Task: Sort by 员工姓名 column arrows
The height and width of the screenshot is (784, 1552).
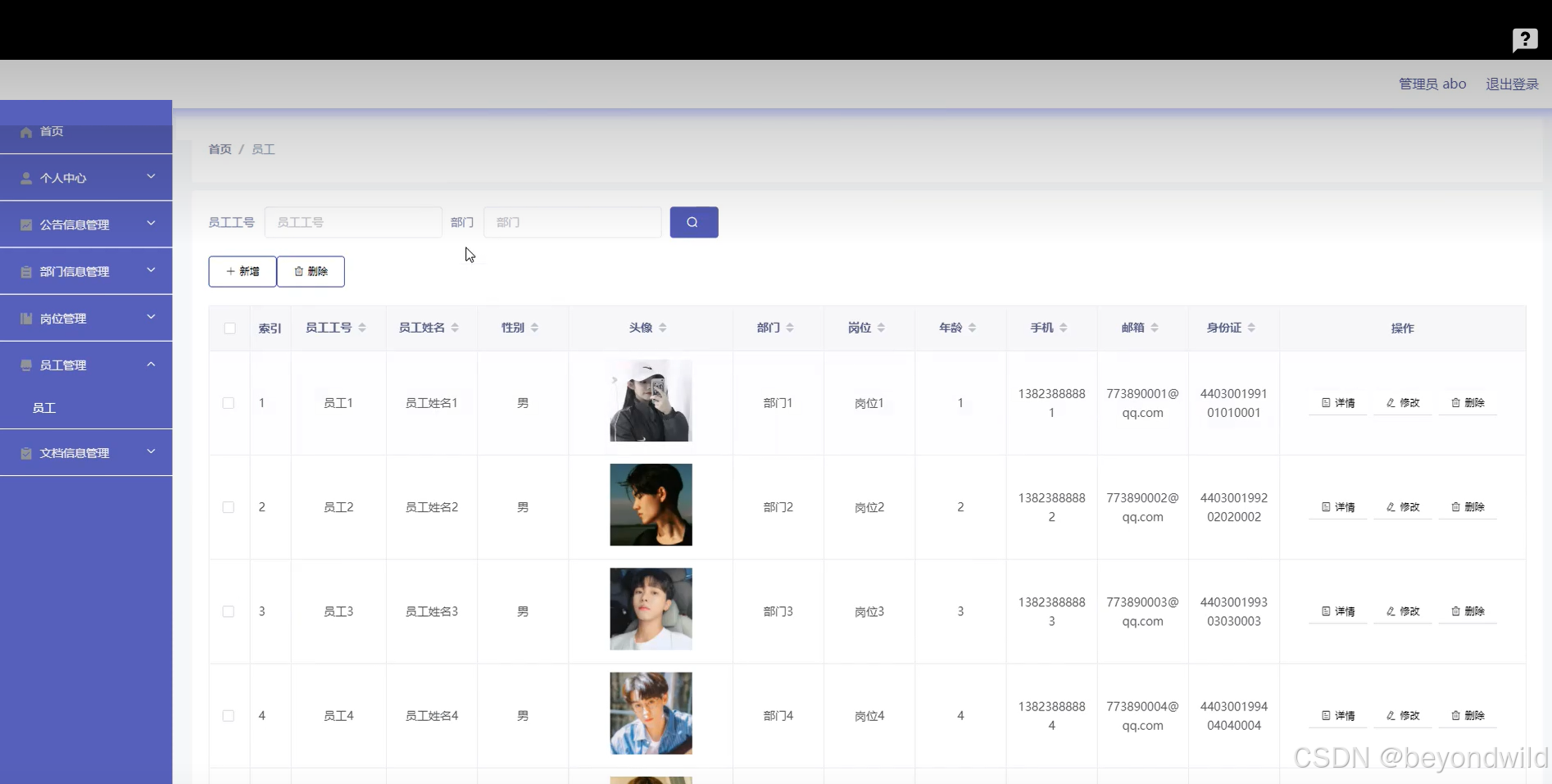Action: click(455, 328)
